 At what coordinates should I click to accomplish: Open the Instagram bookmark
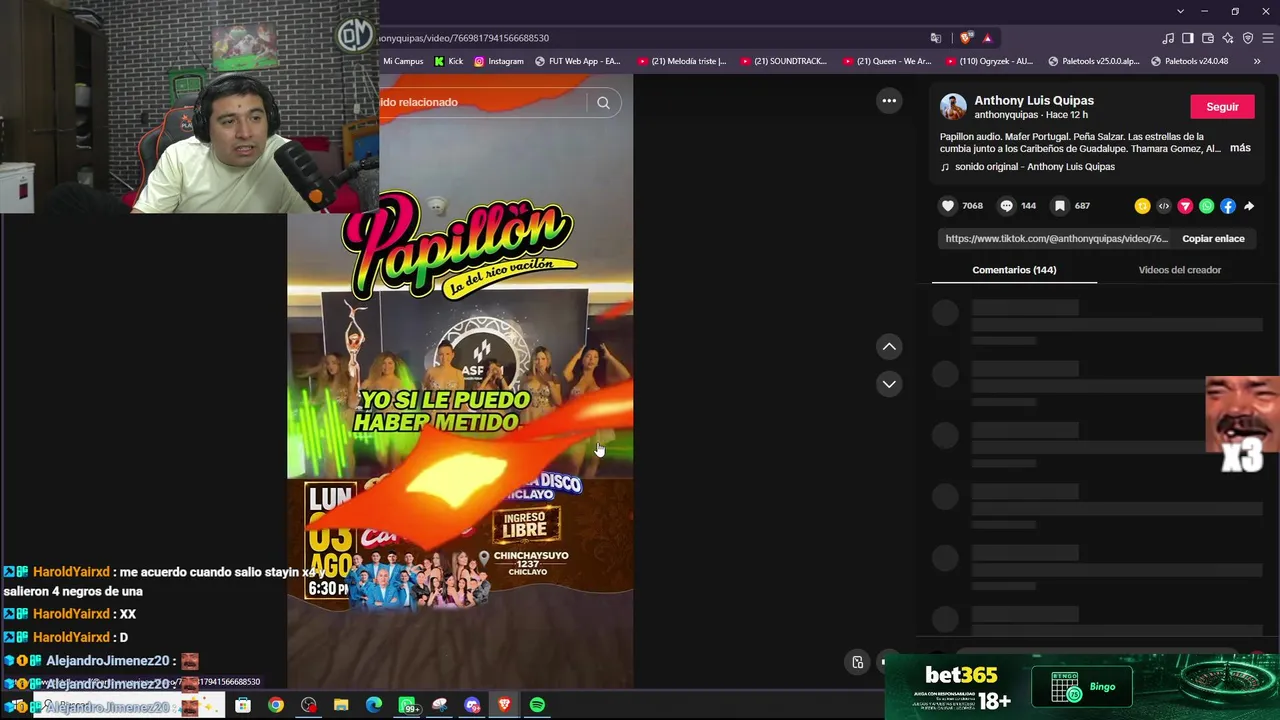click(x=498, y=61)
